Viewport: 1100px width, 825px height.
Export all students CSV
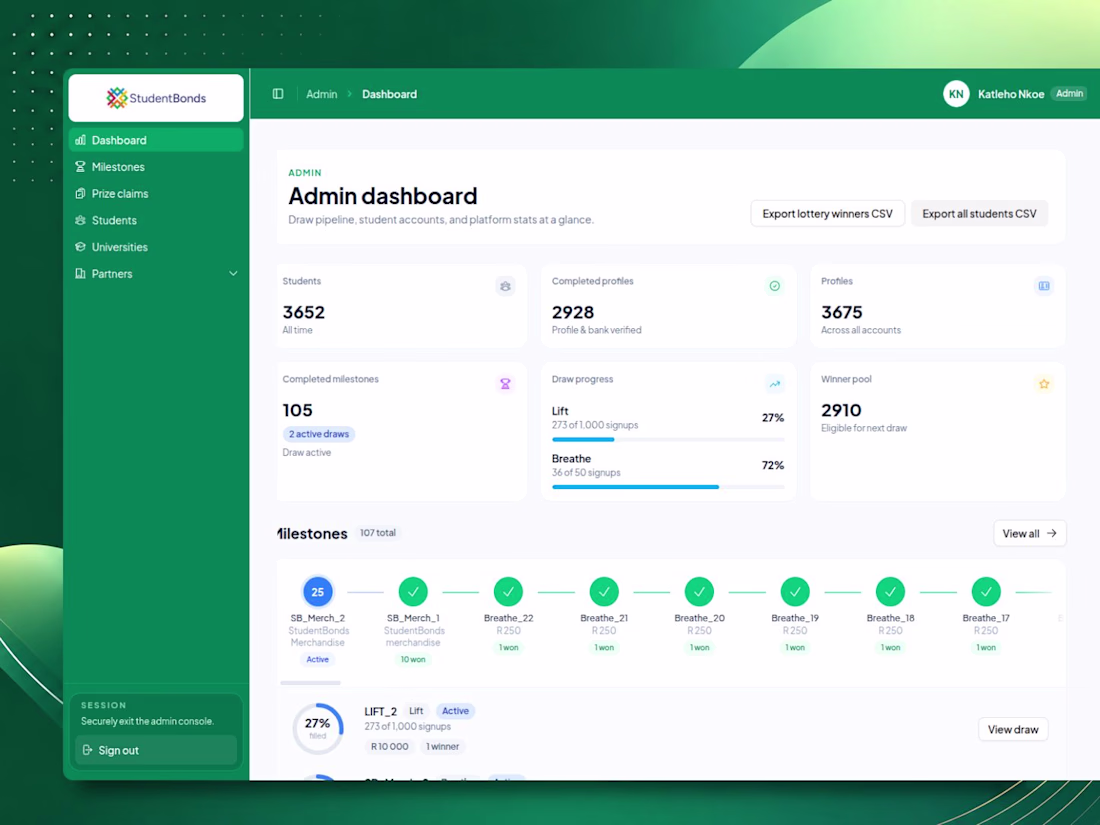(979, 214)
